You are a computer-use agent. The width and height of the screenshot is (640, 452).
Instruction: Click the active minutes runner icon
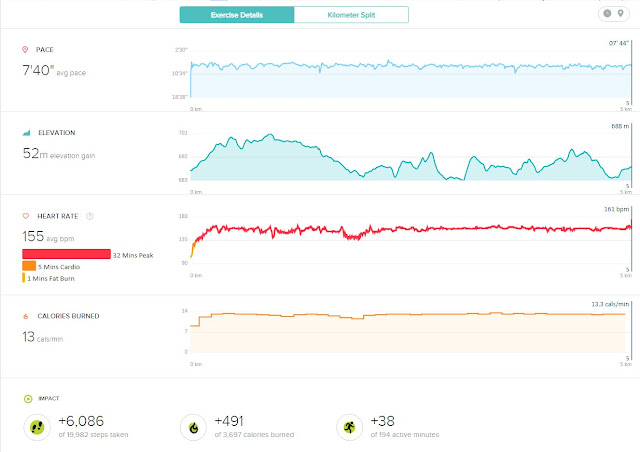coord(349,428)
